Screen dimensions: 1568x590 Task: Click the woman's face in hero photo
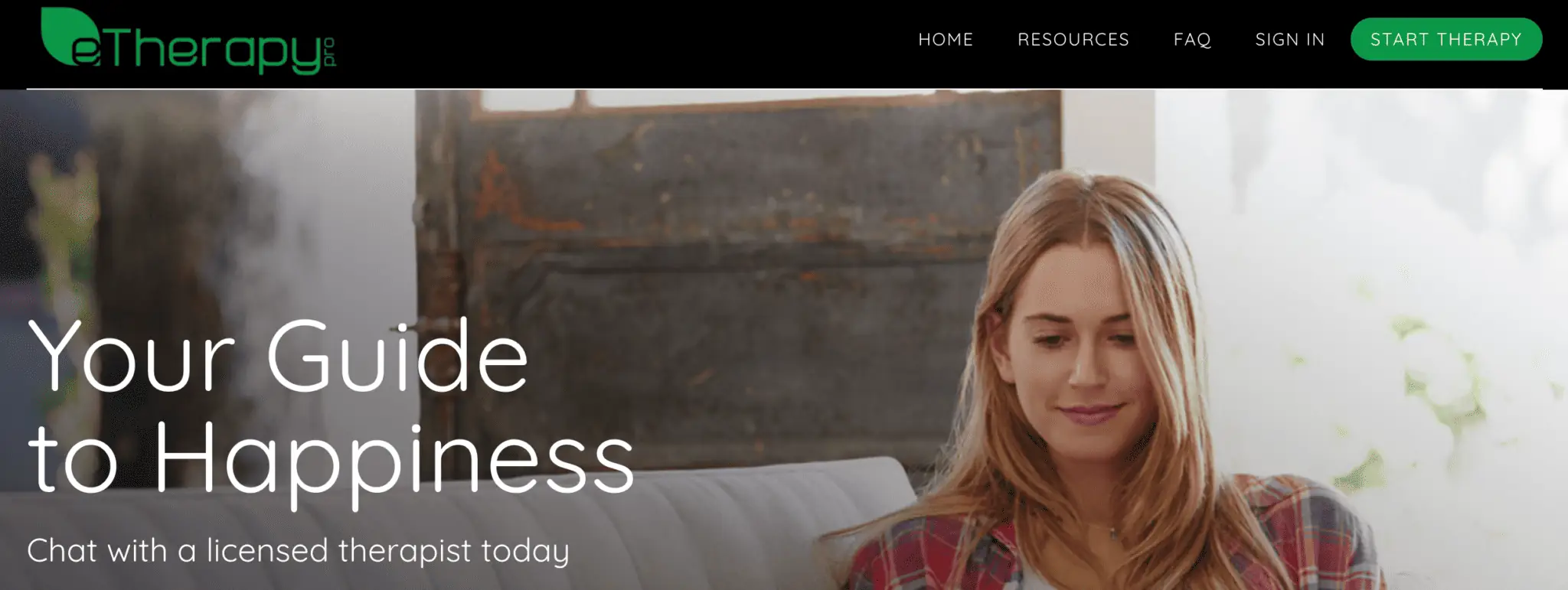tap(1081, 352)
